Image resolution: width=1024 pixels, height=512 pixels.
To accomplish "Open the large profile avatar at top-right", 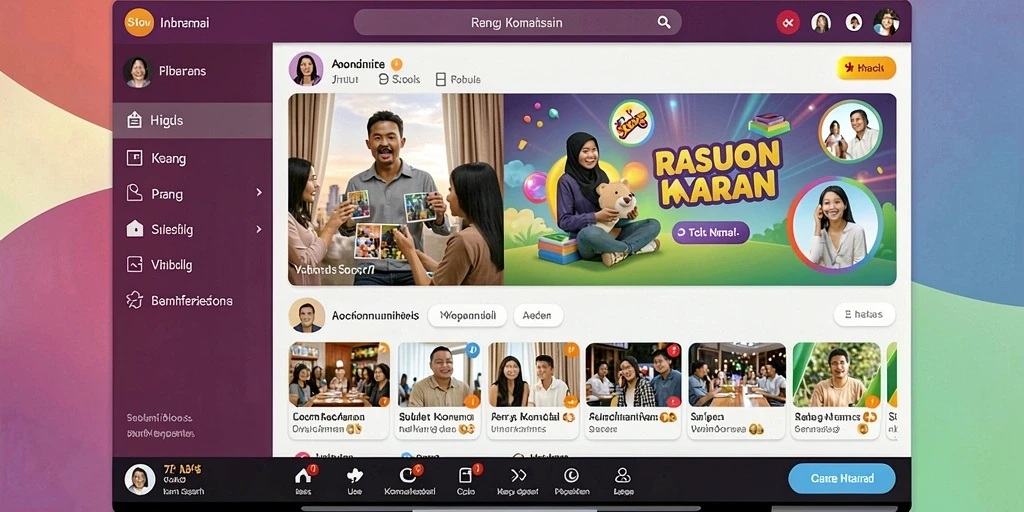I will click(x=886, y=23).
